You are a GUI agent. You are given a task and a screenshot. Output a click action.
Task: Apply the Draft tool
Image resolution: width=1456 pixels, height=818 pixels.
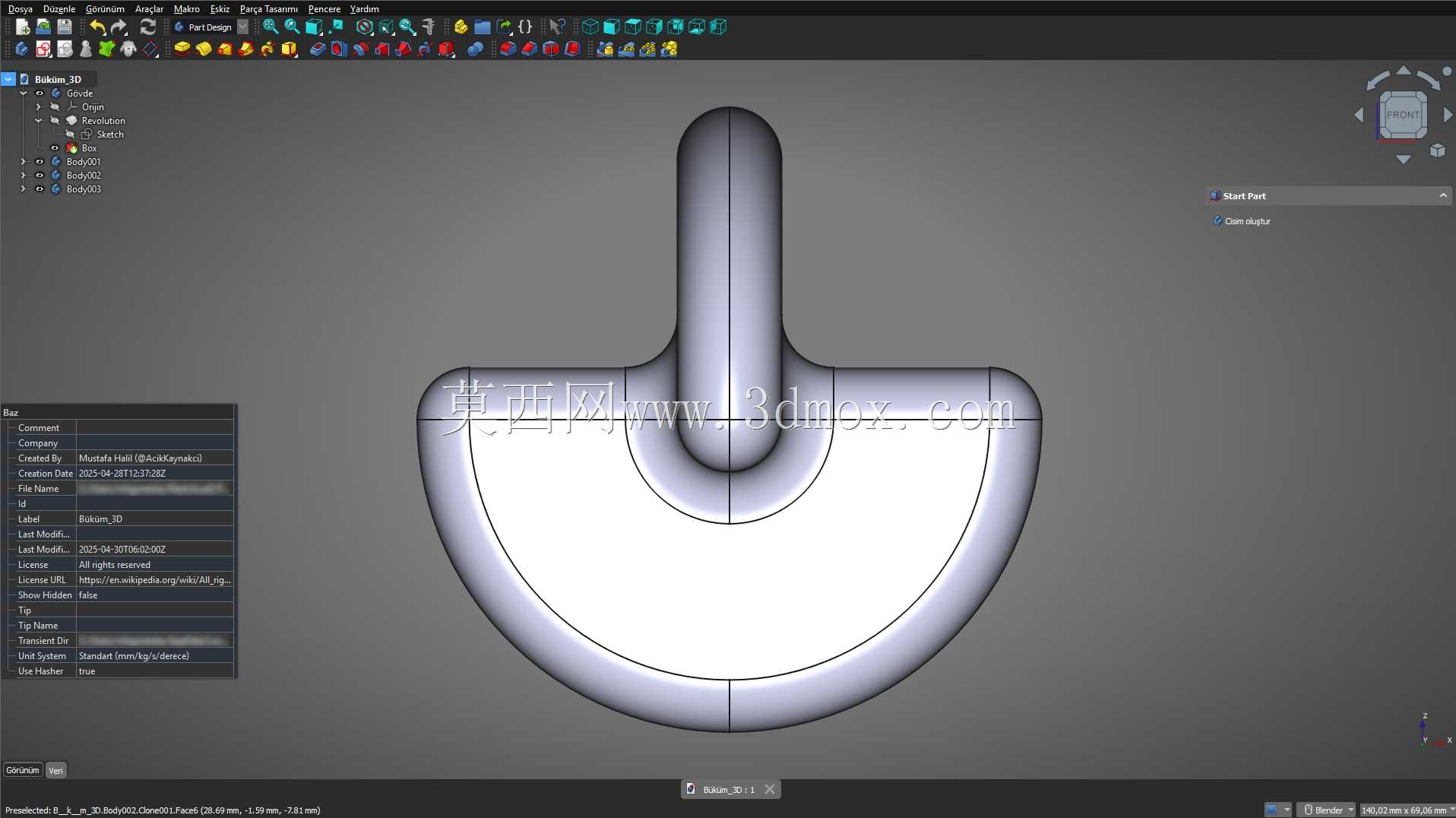click(x=551, y=49)
